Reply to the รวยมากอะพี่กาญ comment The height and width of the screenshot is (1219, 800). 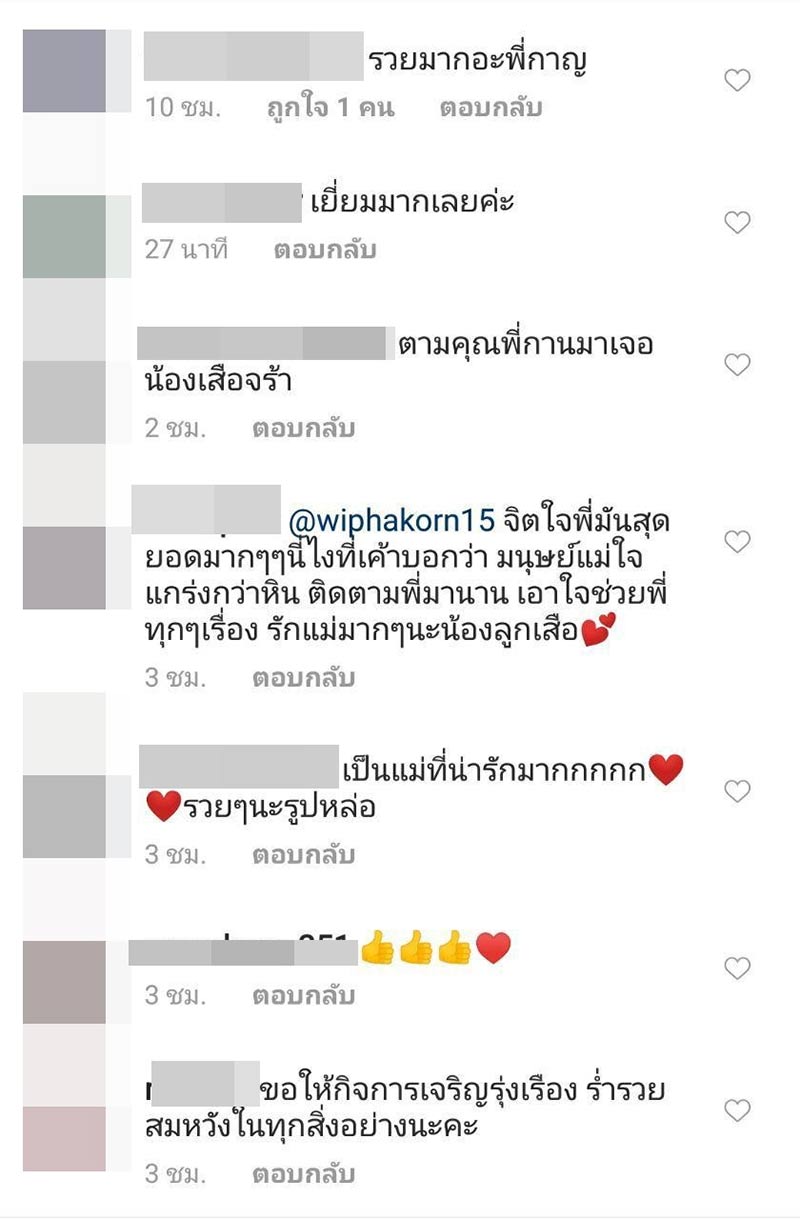491,108
